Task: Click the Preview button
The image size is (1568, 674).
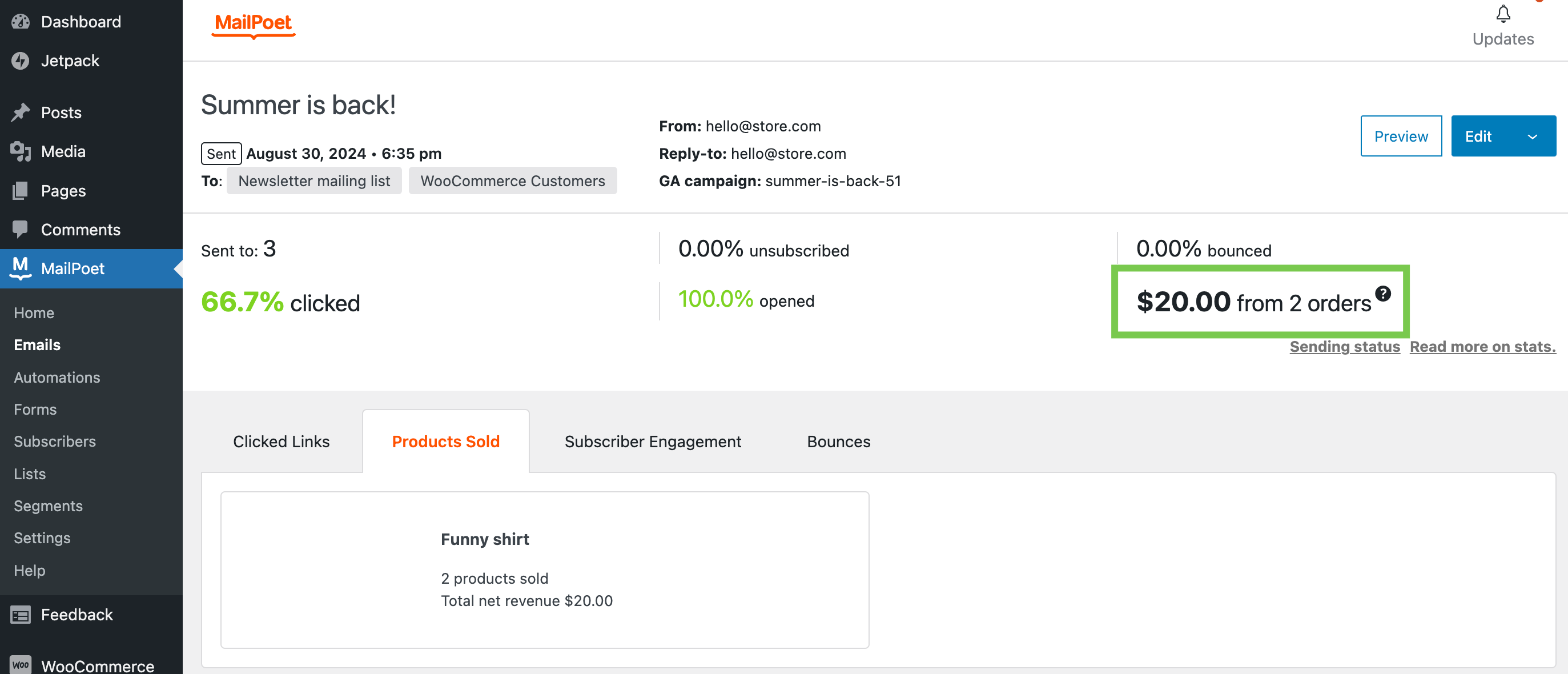Action: click(x=1401, y=137)
